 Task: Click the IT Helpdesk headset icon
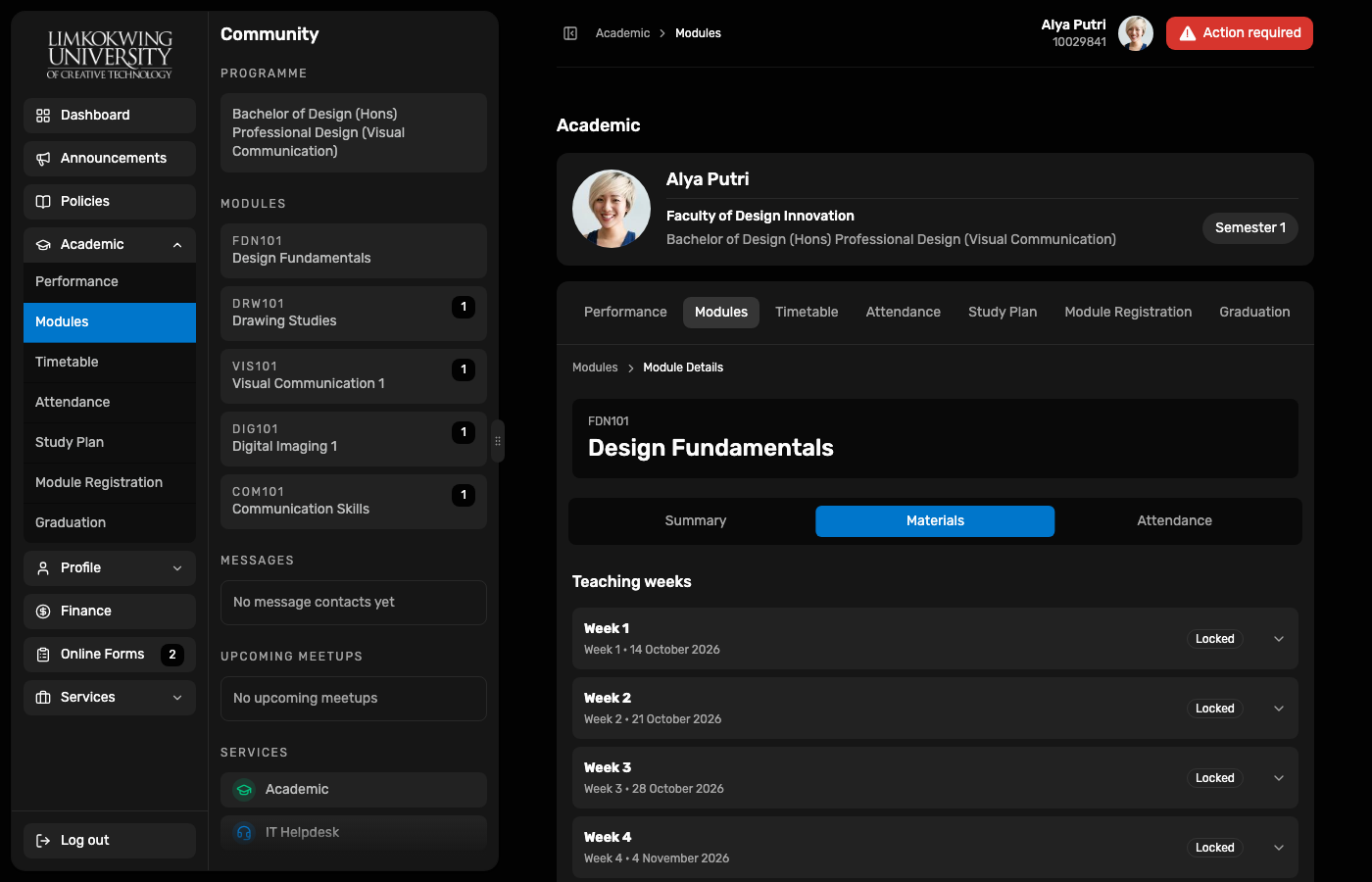[x=244, y=833]
